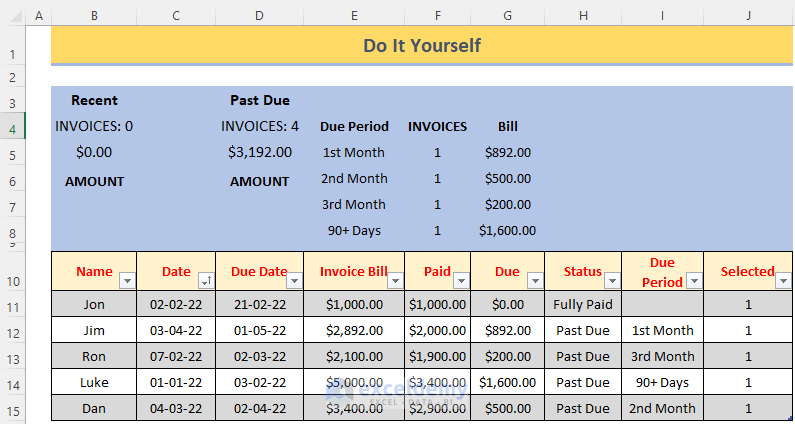Select column E header
This screenshot has width=795, height=424.
tap(354, 16)
